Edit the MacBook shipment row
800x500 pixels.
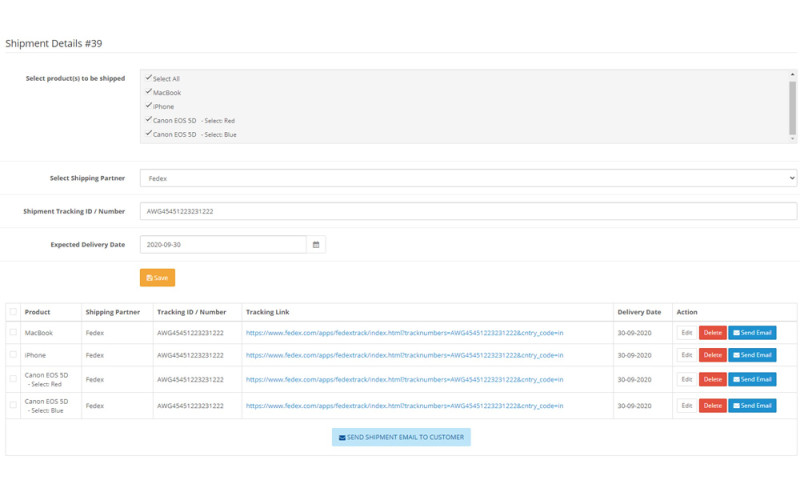tap(686, 333)
